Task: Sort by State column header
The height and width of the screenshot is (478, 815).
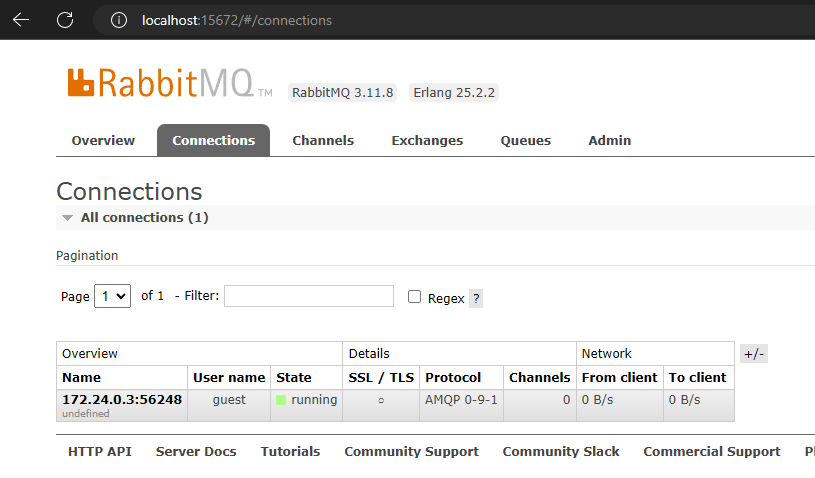Action: 294,378
